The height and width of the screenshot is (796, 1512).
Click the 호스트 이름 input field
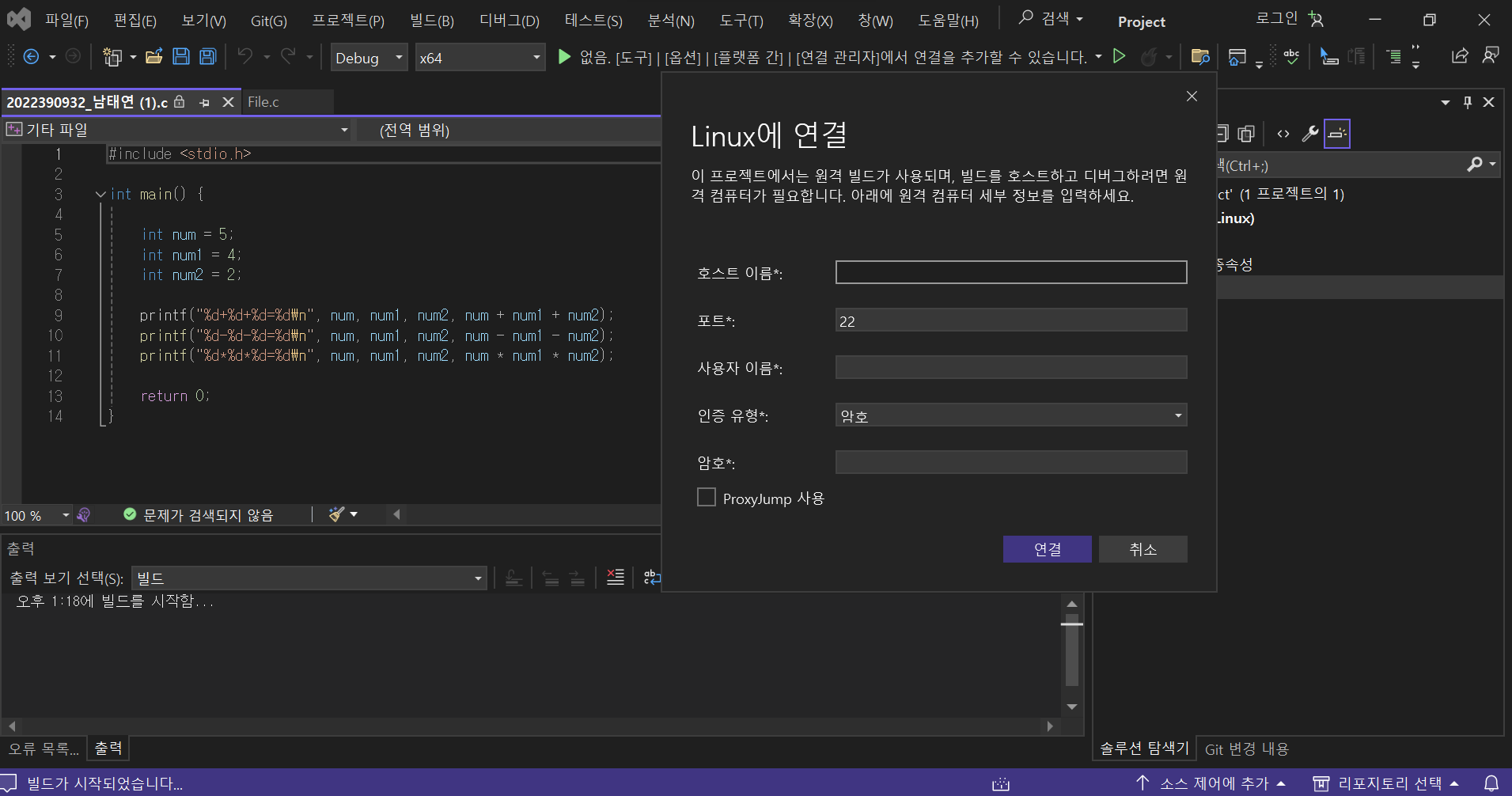(1011, 272)
